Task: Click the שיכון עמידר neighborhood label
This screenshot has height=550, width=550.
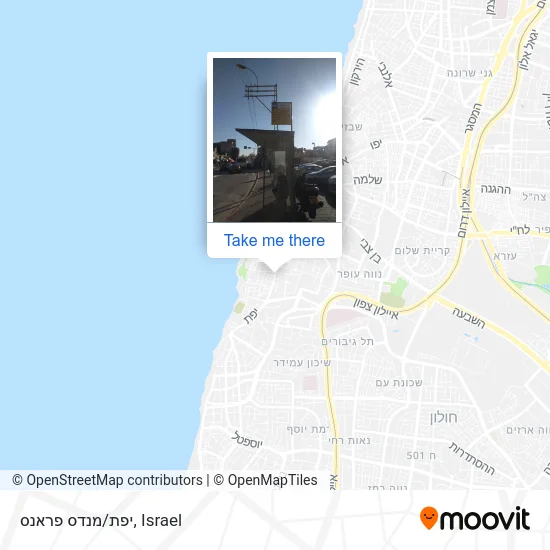Action: click(x=302, y=363)
